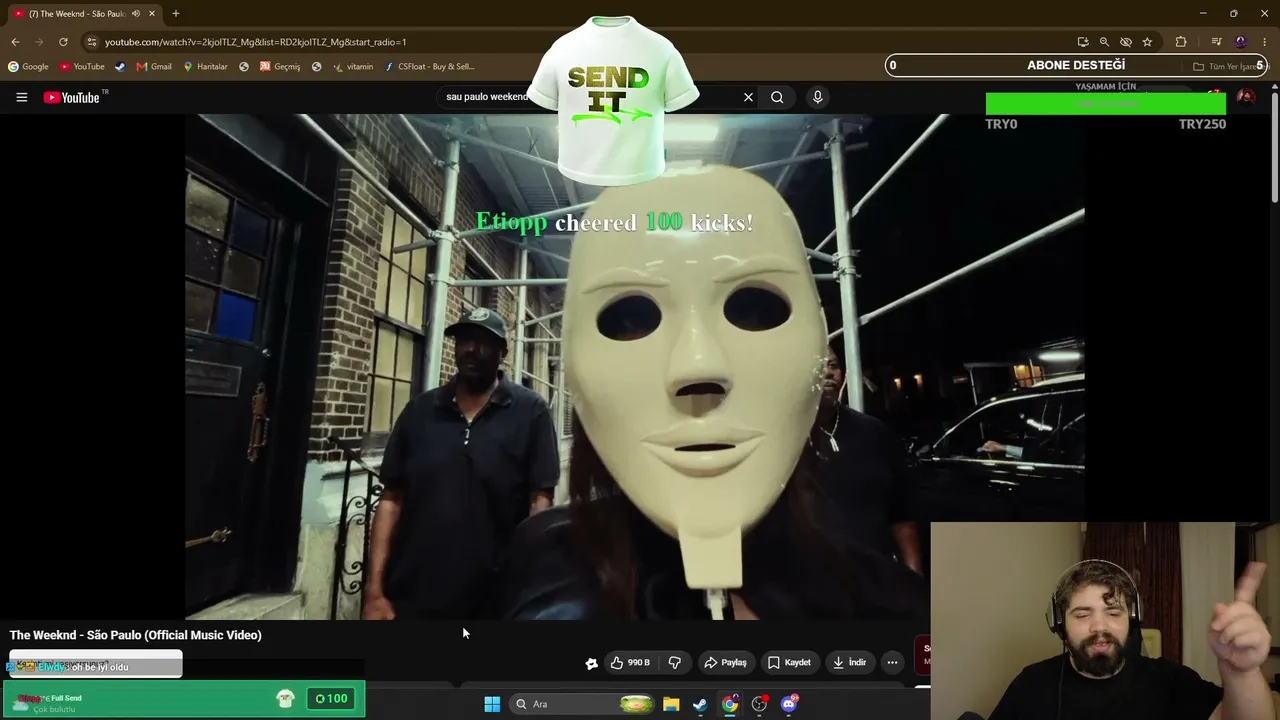Open the browser extensions puzzle icon
1280x720 pixels.
tap(1181, 42)
